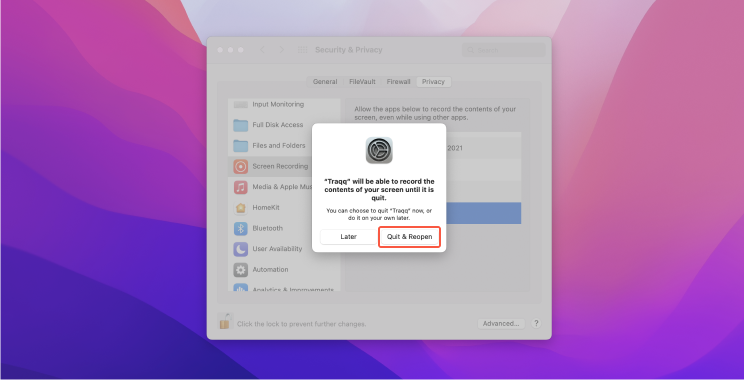Click the lock icon to prevent changes
The height and width of the screenshot is (380, 744).
[x=224, y=321]
